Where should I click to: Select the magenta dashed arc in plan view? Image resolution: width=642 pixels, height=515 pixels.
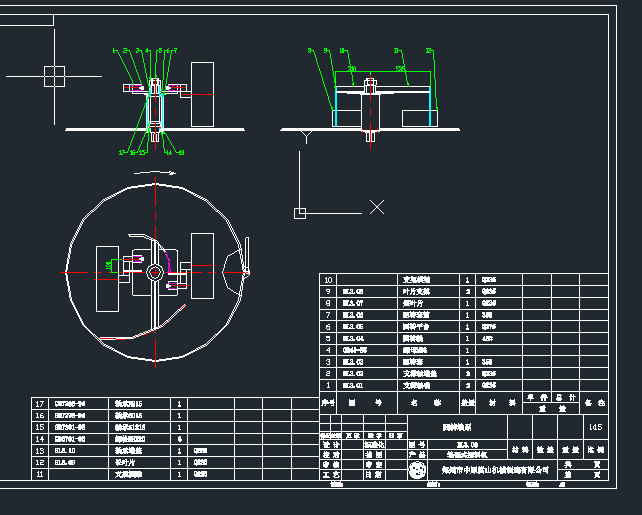pos(166,261)
